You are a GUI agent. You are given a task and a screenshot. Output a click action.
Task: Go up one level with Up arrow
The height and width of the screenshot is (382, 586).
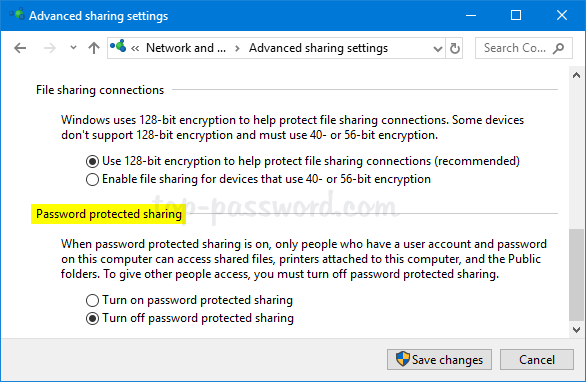(94, 48)
